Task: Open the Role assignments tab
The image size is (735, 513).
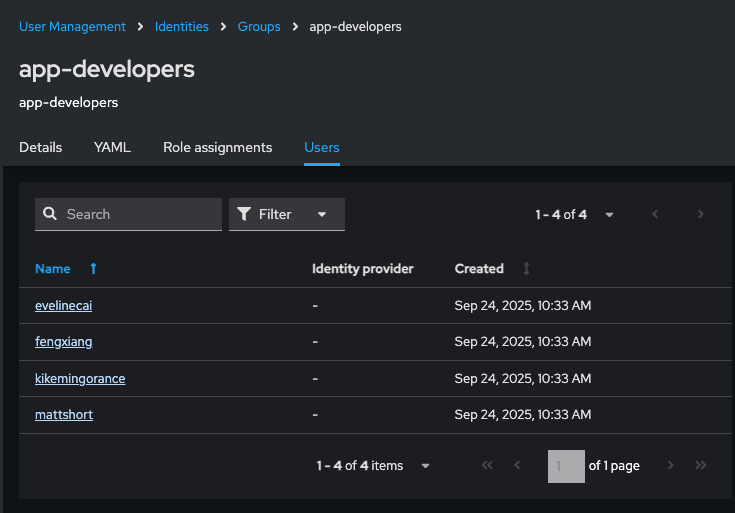Action: coord(217,147)
